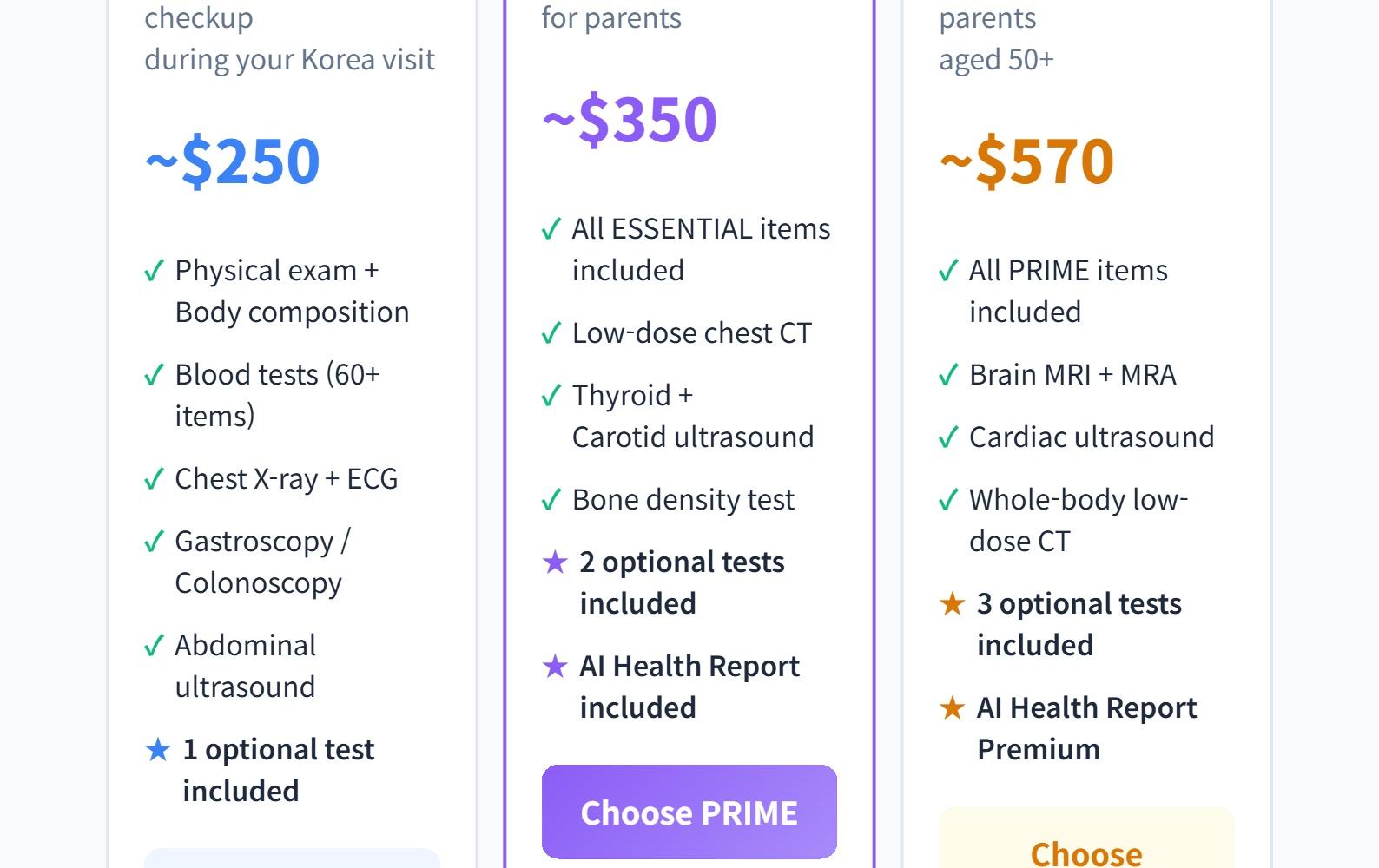1379x868 pixels.
Task: Click the checkmark next to Chest X-ray + ECG
Action: pyautogui.click(x=154, y=479)
